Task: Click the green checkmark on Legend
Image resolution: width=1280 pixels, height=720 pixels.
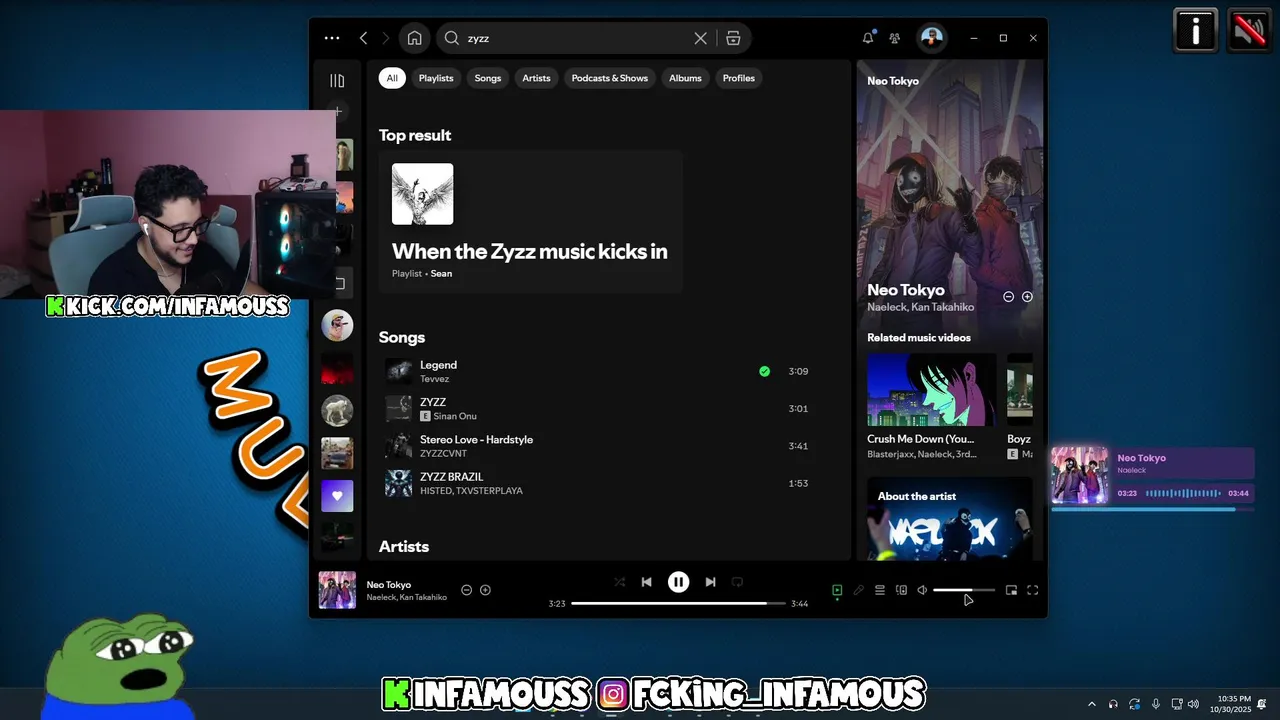Action: click(x=764, y=371)
